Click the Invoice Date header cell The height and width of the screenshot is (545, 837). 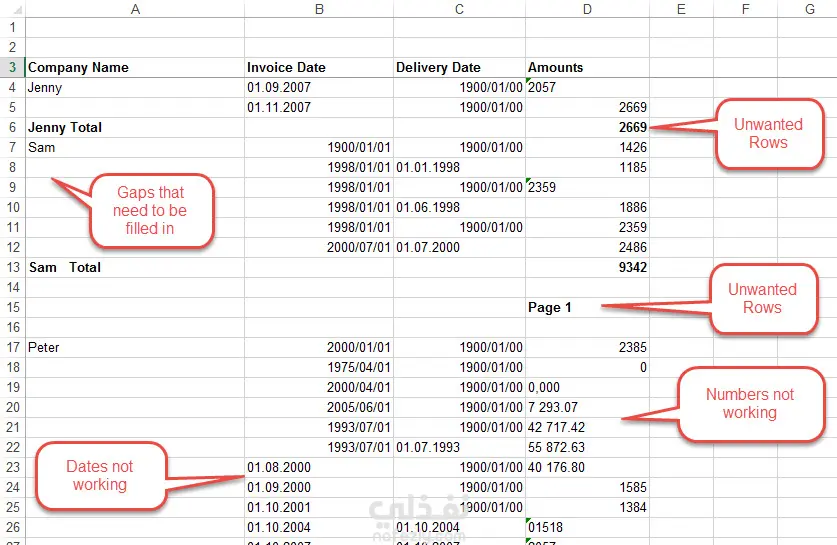click(x=319, y=67)
